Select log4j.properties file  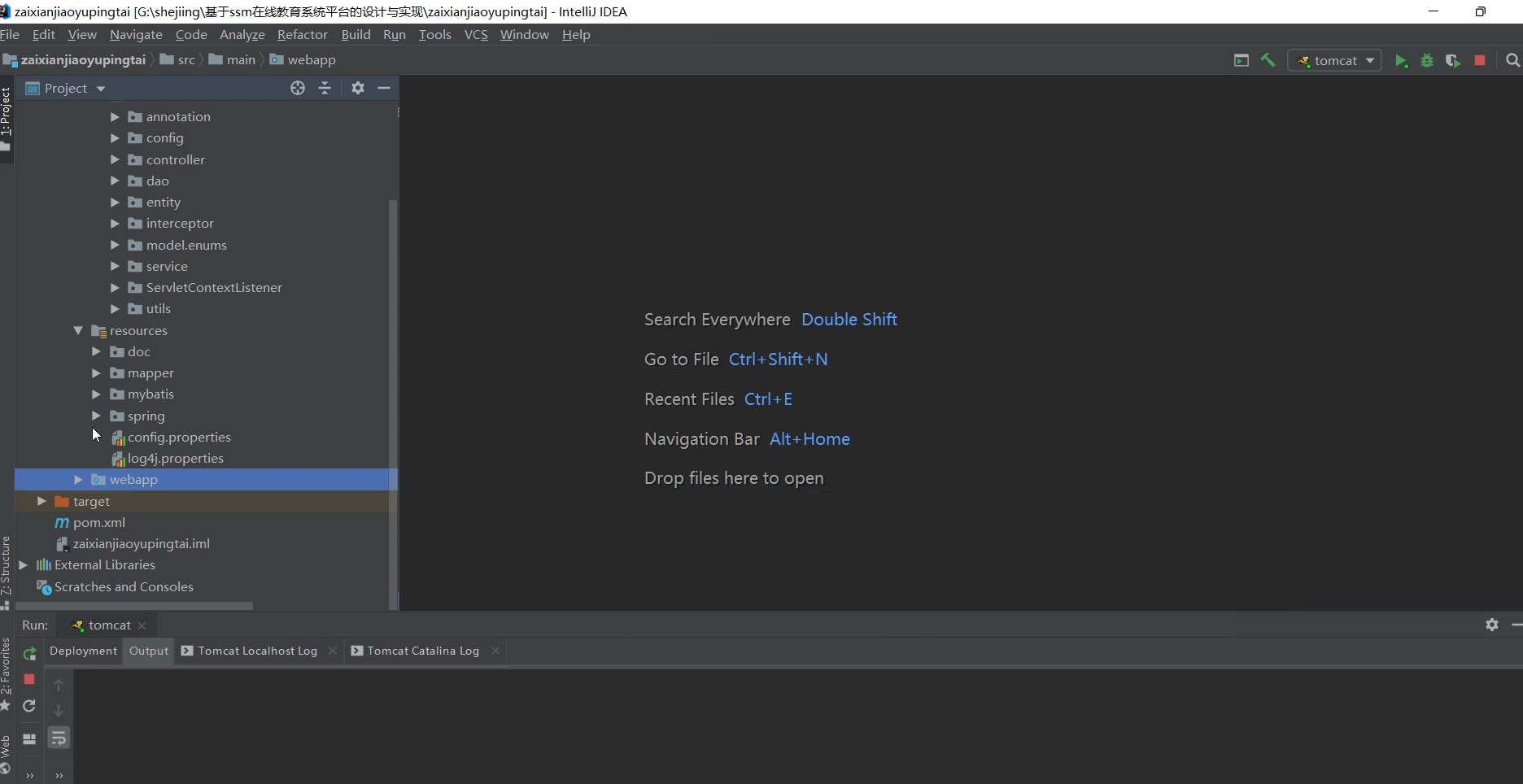coord(175,459)
